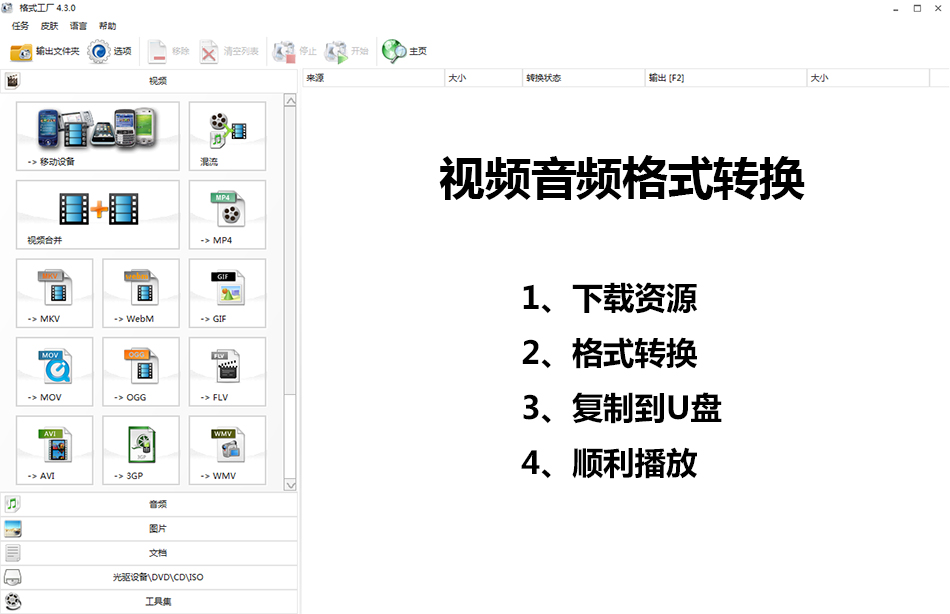Convert to FLV format
Screen dimensions: 950x614
pos(227,372)
